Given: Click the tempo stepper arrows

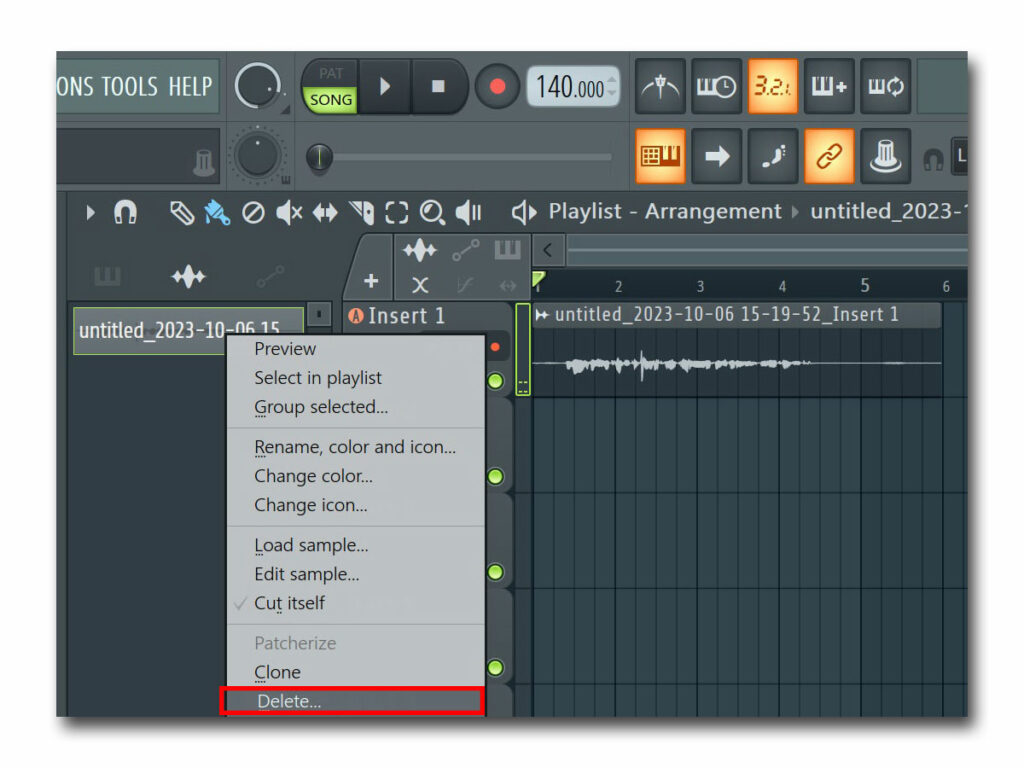Looking at the screenshot, I should coord(612,86).
